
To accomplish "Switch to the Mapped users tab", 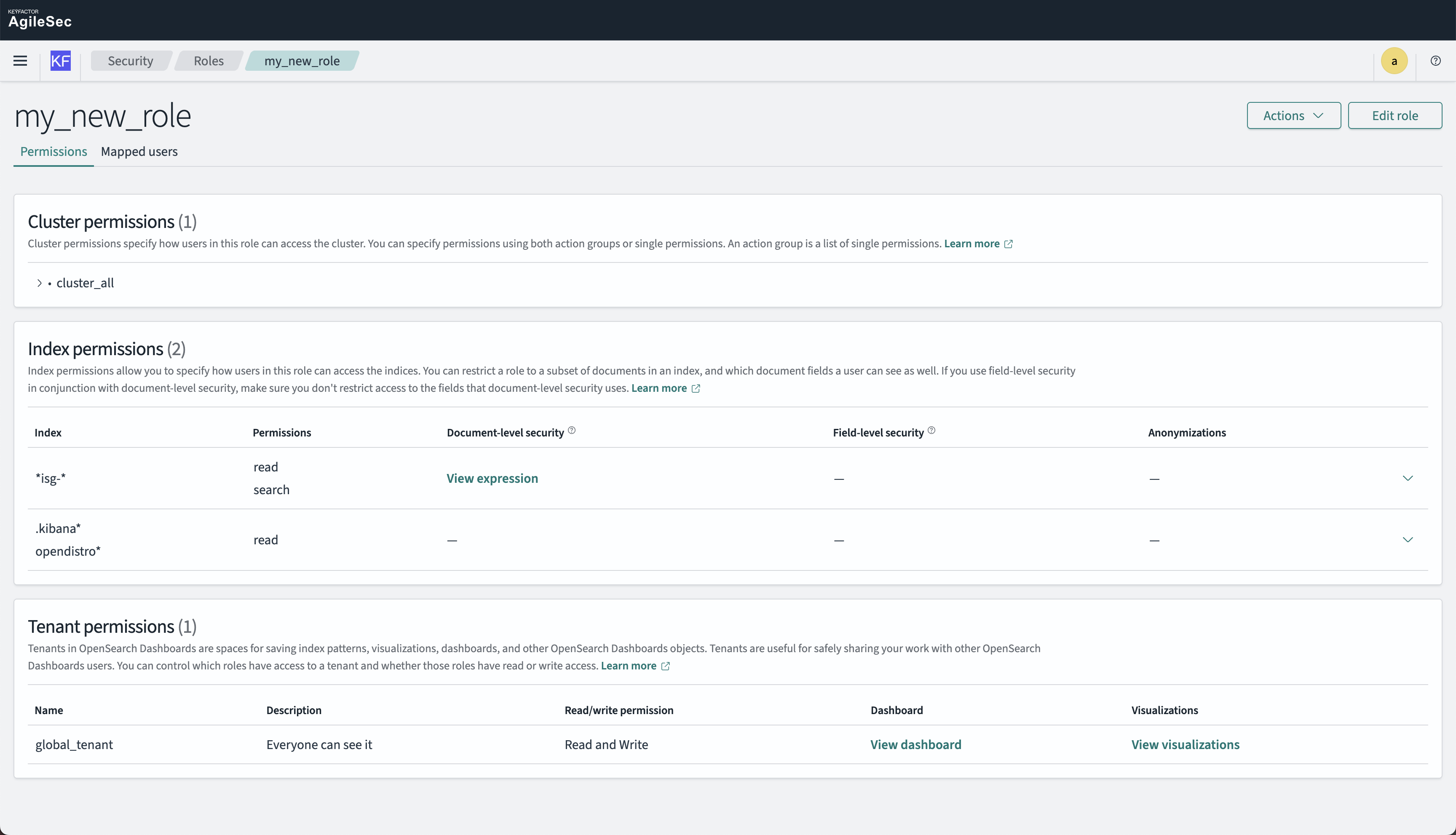I will tap(139, 152).
